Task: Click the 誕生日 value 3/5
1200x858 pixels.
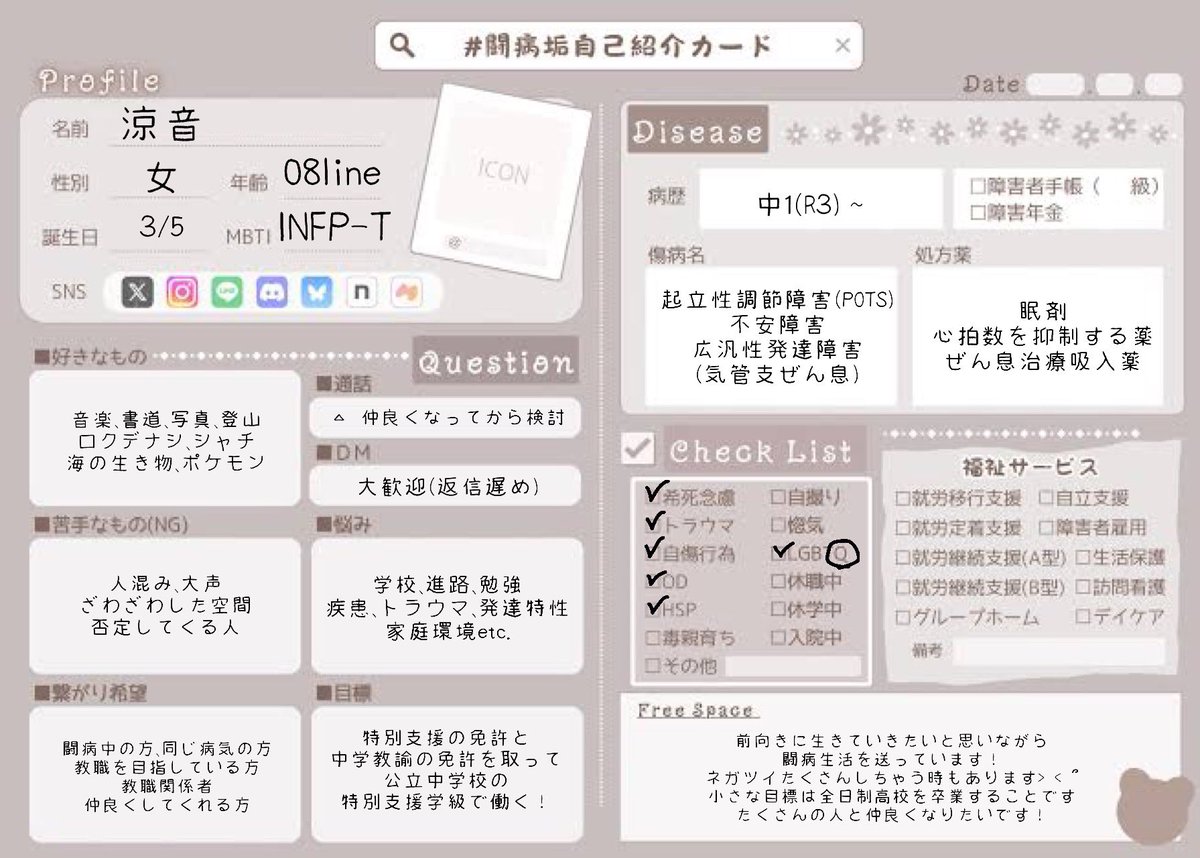Action: coord(162,228)
